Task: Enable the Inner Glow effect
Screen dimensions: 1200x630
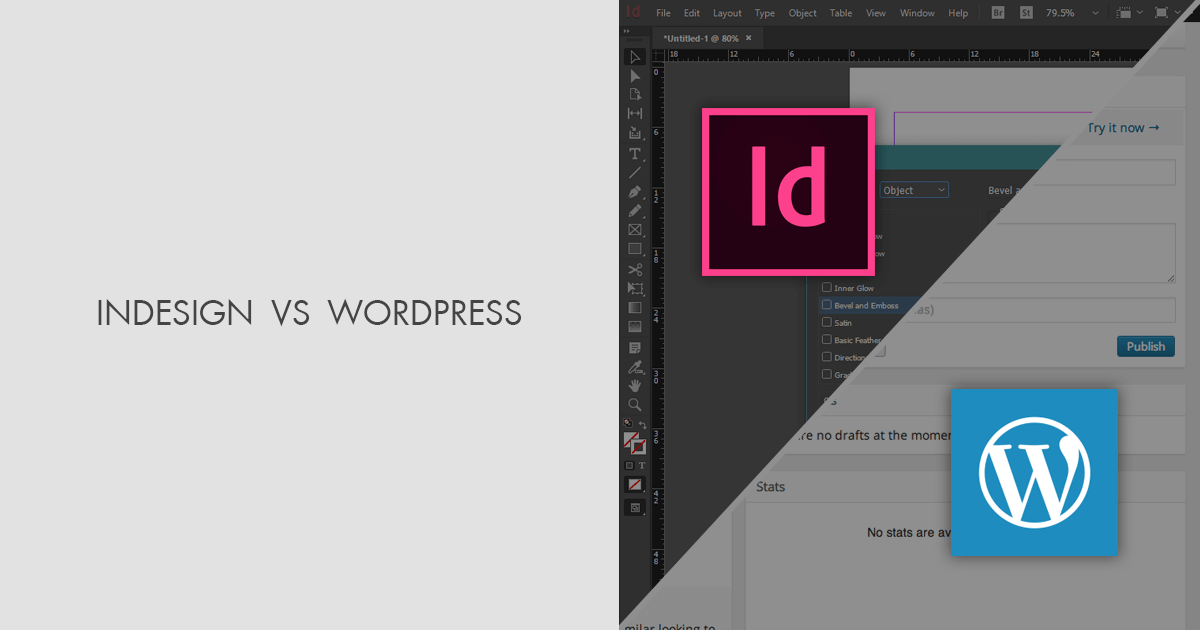Action: pos(828,287)
